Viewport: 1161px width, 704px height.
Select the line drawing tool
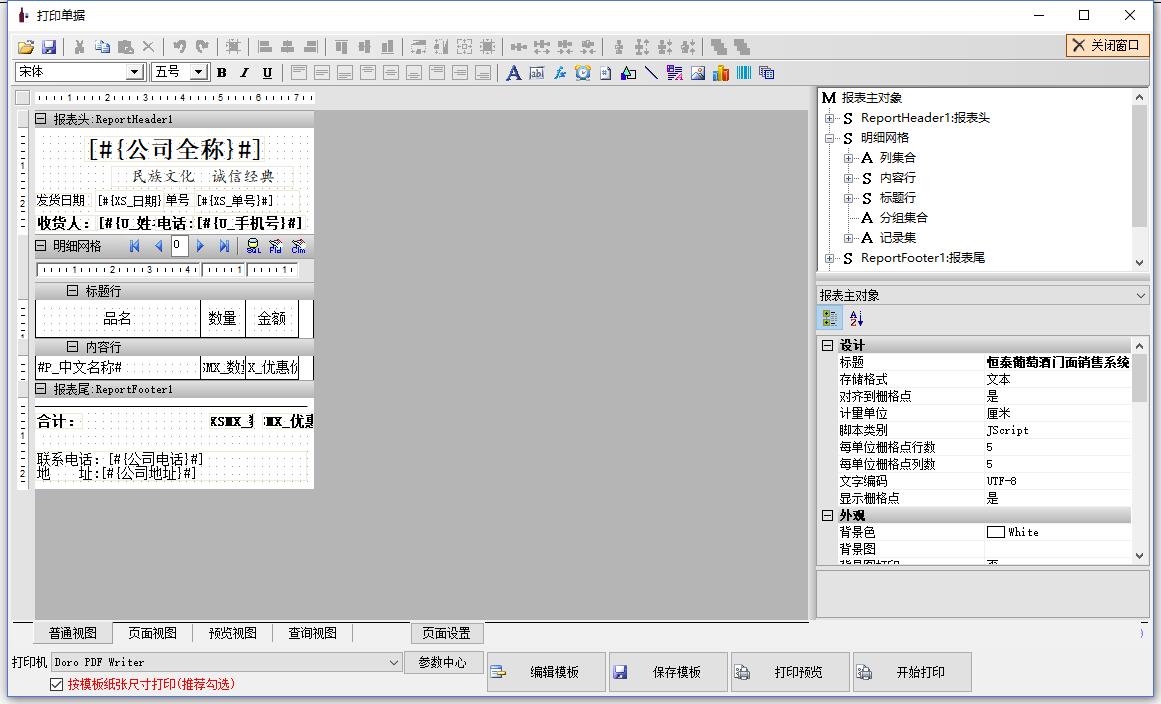(652, 73)
